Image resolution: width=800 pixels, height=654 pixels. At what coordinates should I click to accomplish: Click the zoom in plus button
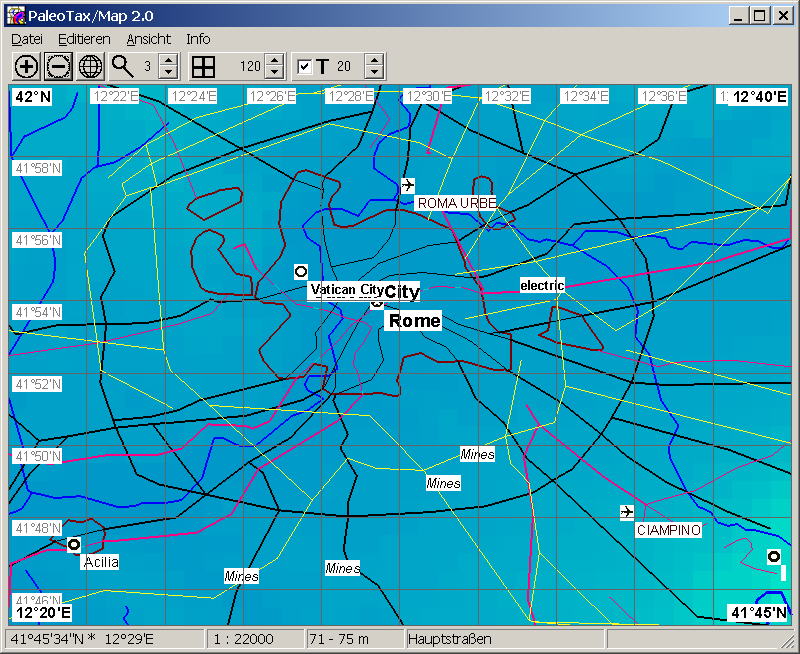coord(27,67)
